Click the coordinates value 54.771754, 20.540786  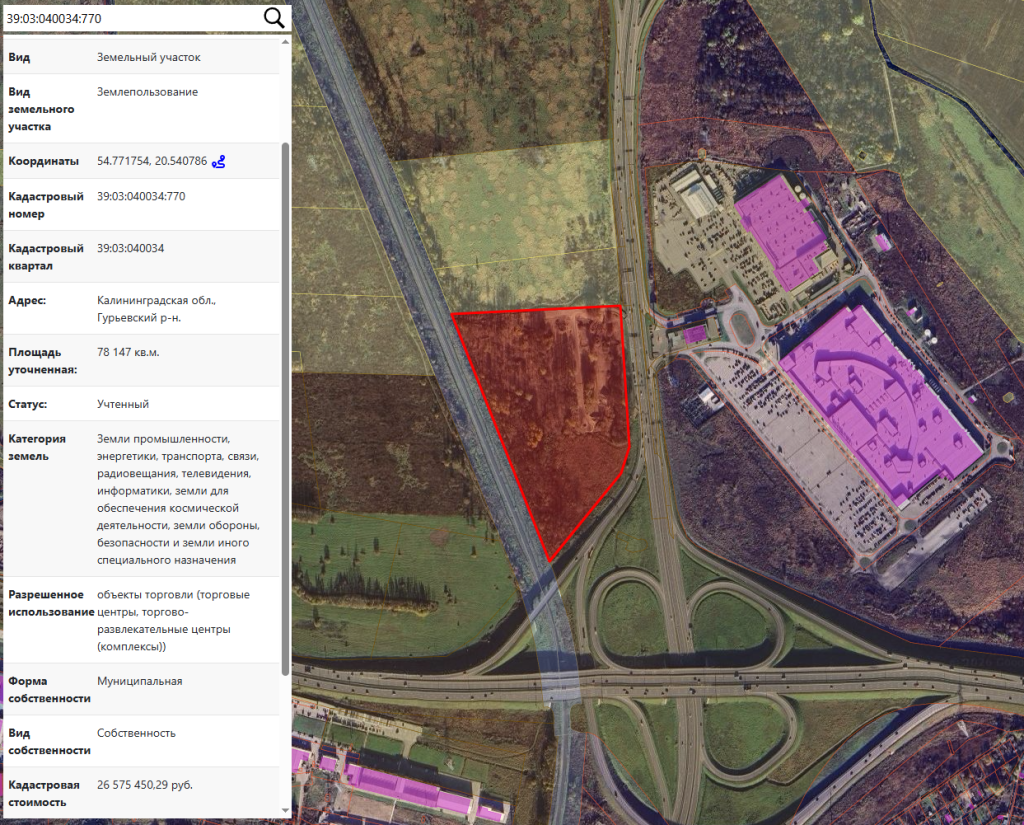pyautogui.click(x=152, y=161)
